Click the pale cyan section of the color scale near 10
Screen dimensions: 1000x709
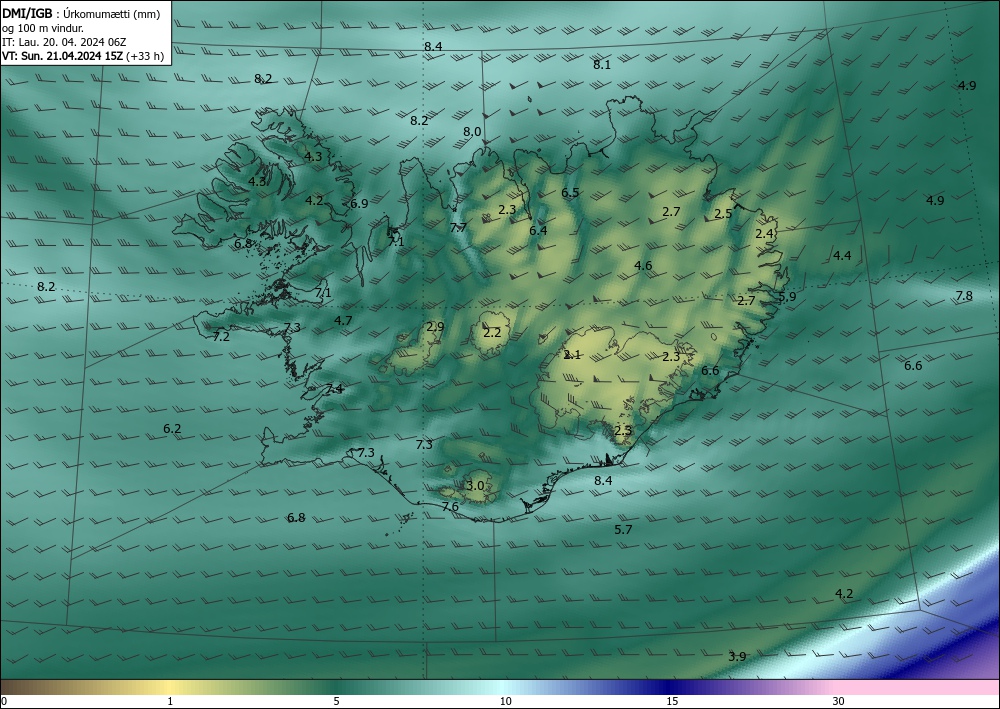[505, 687]
